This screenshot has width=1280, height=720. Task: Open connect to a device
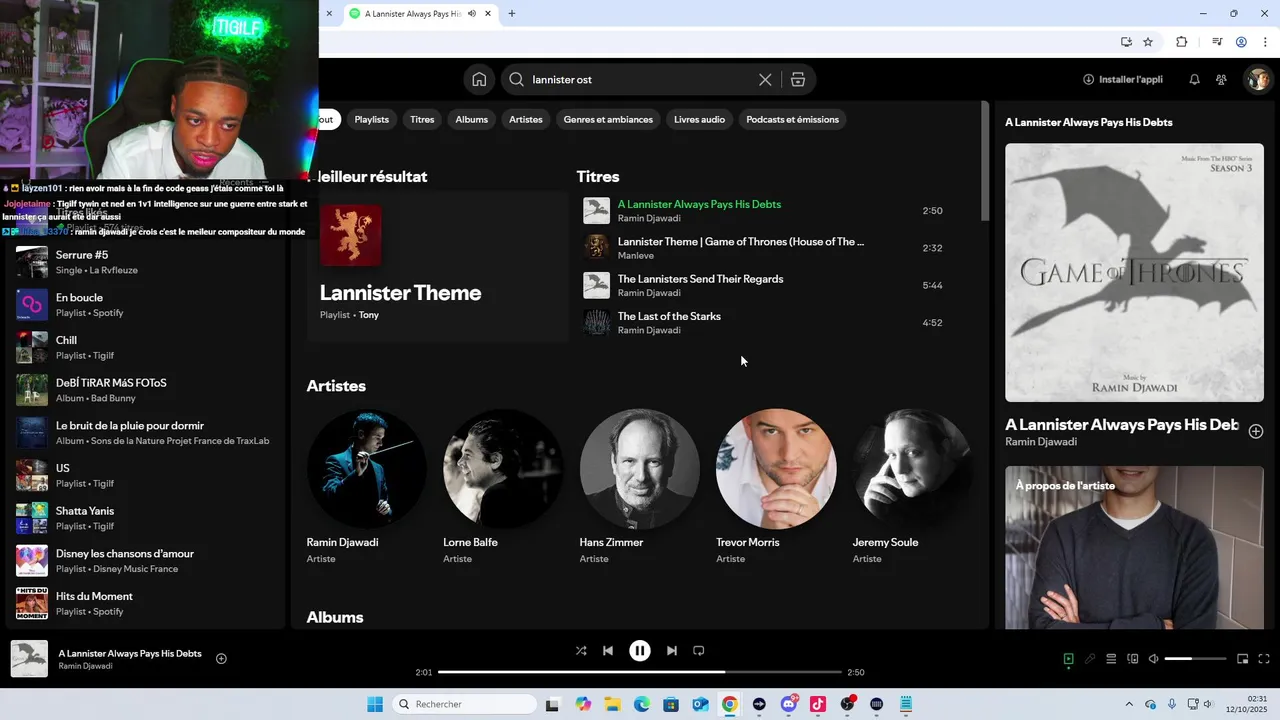[1133, 659]
